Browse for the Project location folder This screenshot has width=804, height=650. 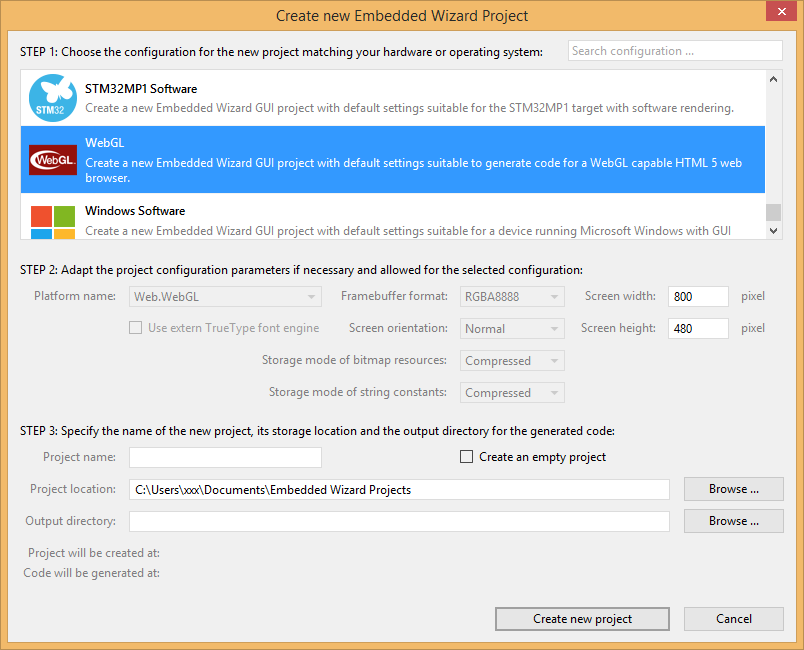(x=733, y=489)
